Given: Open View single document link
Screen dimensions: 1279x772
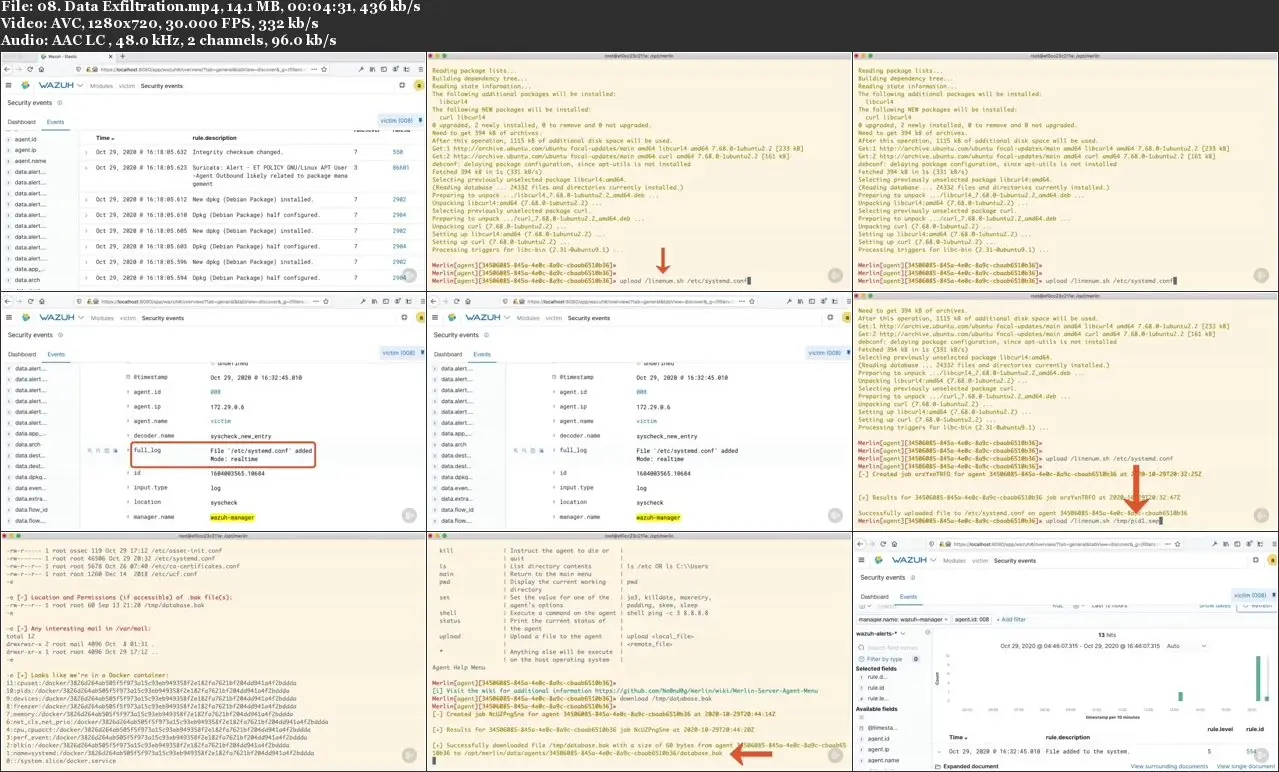Looking at the screenshot, I should (x=1246, y=766).
